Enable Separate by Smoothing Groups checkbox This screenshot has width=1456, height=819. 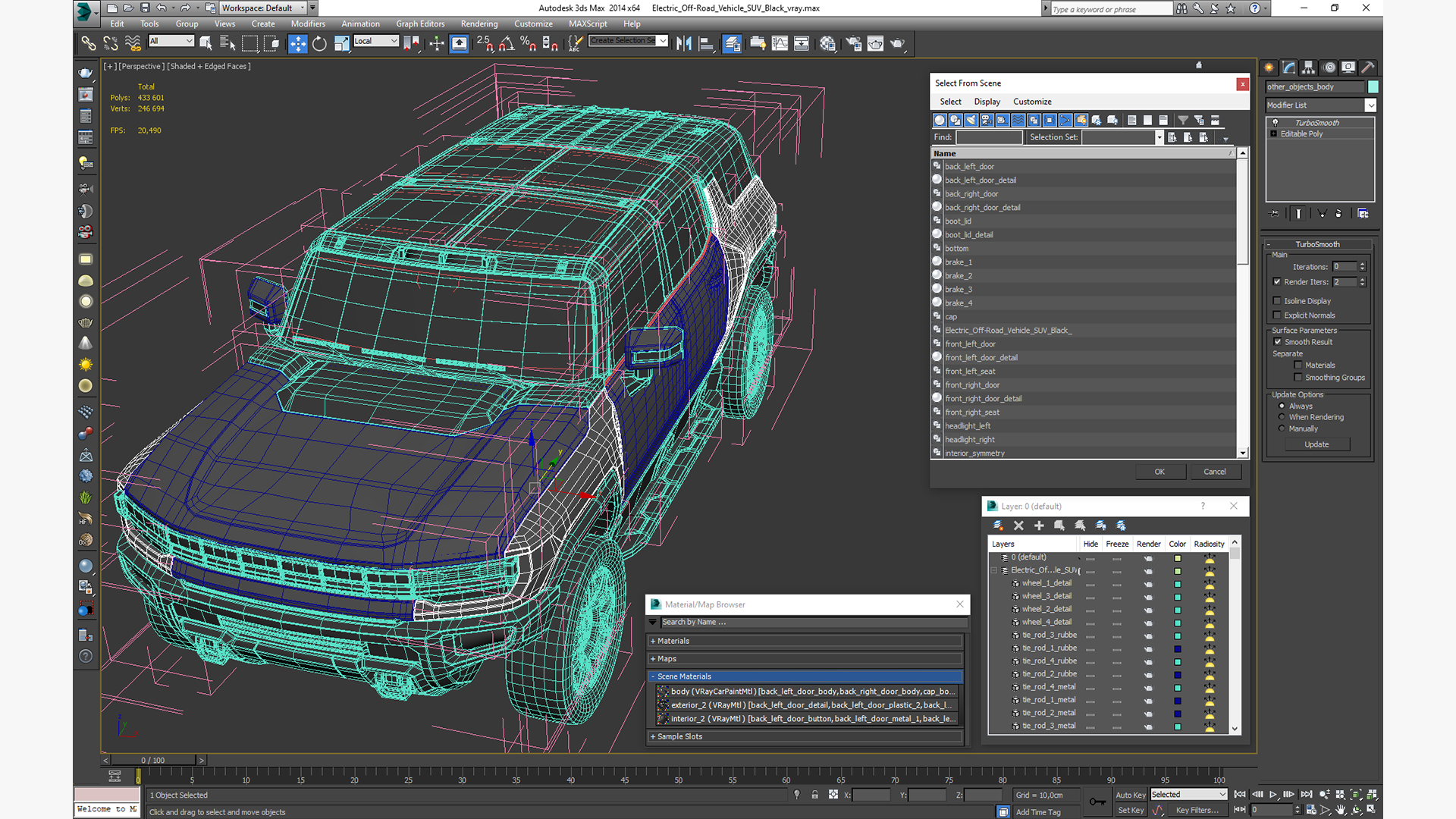[1298, 378]
